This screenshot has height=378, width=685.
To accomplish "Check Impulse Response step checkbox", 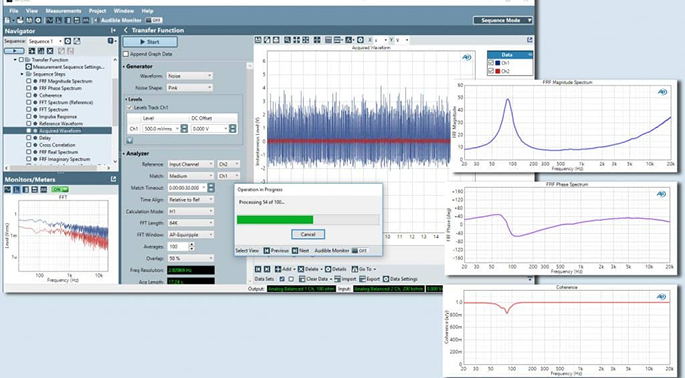I will coord(29,117).
